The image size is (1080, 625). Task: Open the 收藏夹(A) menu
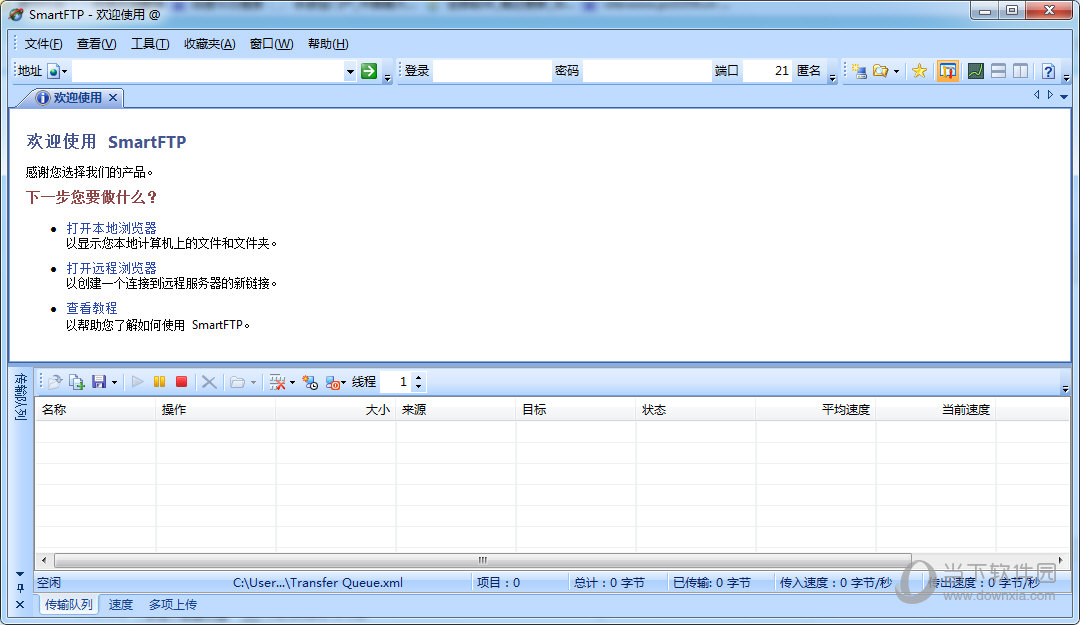[209, 44]
